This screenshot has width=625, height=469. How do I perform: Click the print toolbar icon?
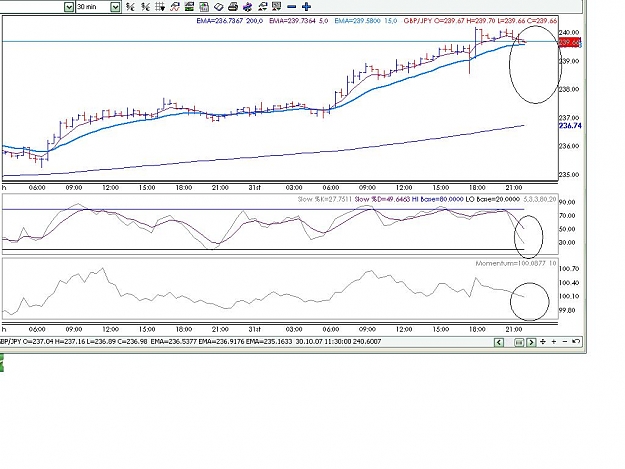coord(233,7)
